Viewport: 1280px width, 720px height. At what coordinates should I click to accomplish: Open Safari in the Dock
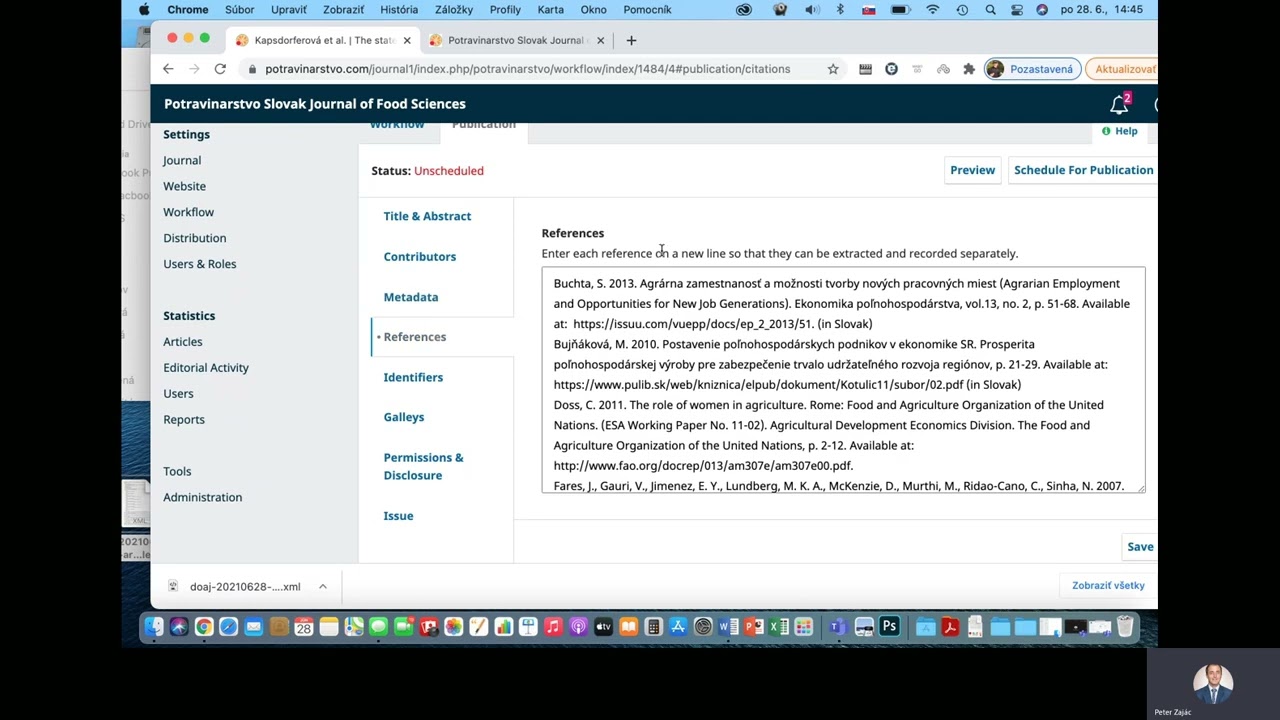(x=229, y=627)
